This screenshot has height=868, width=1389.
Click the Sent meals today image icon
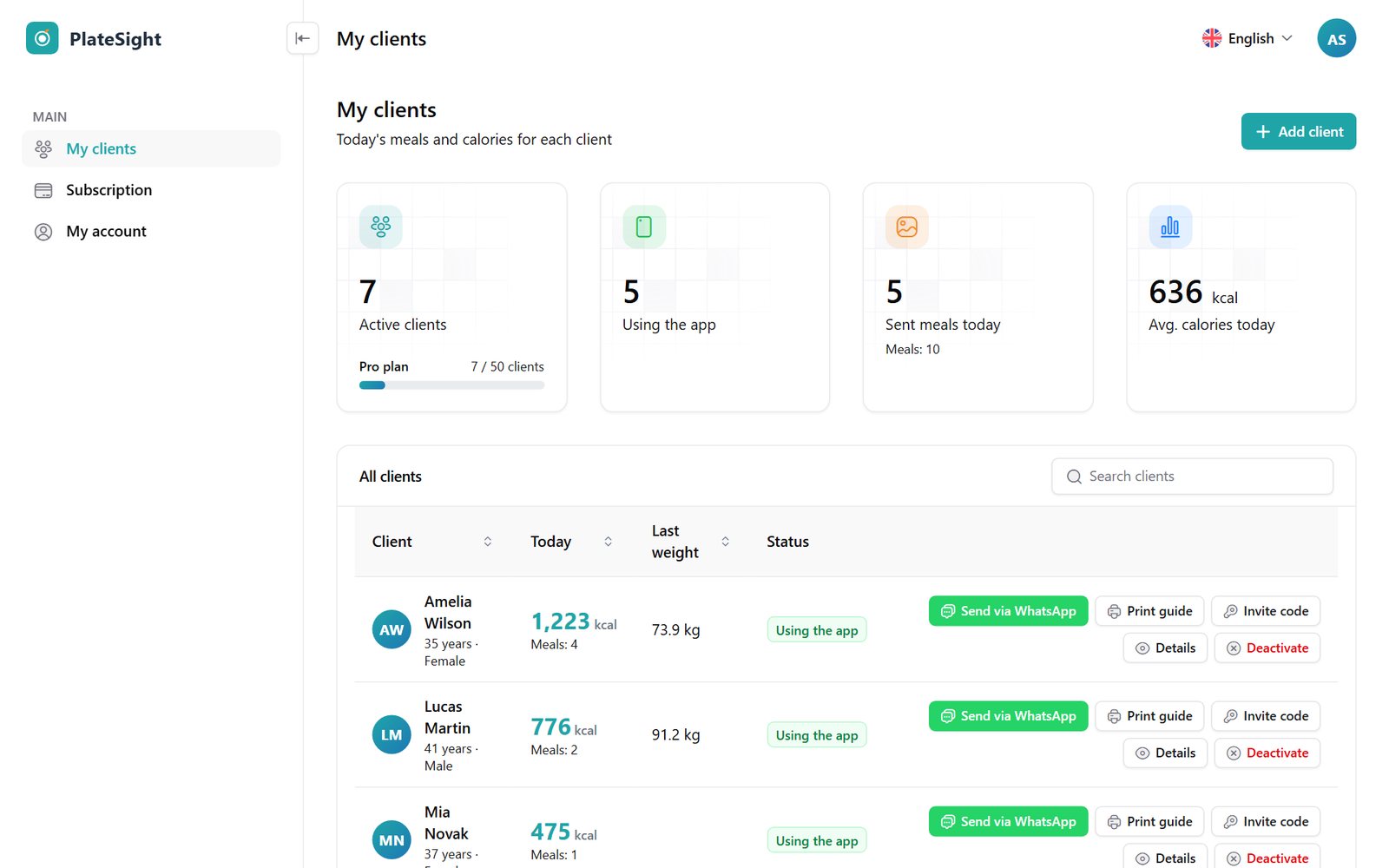point(906,227)
